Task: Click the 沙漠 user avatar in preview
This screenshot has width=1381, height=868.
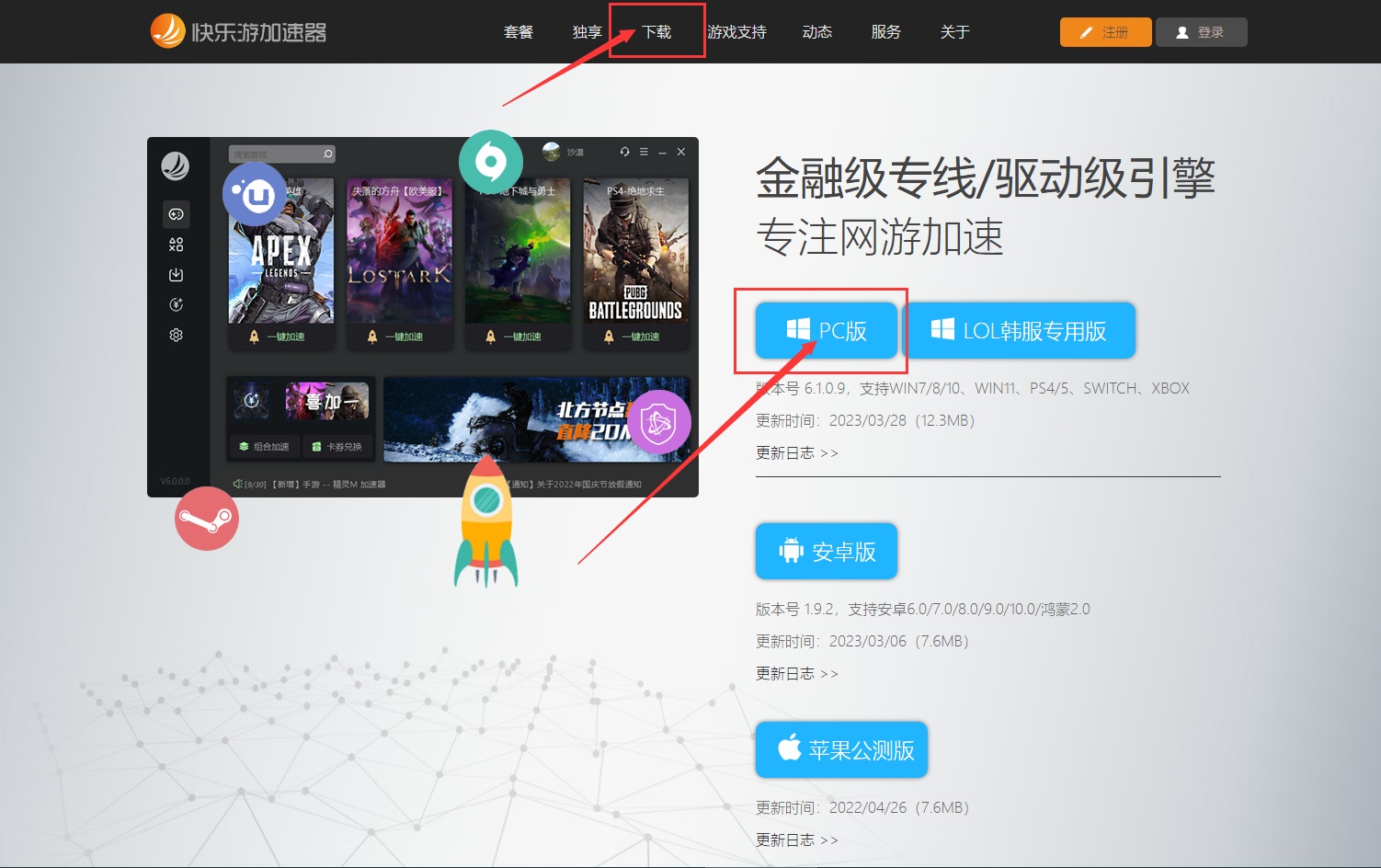Action: (552, 152)
